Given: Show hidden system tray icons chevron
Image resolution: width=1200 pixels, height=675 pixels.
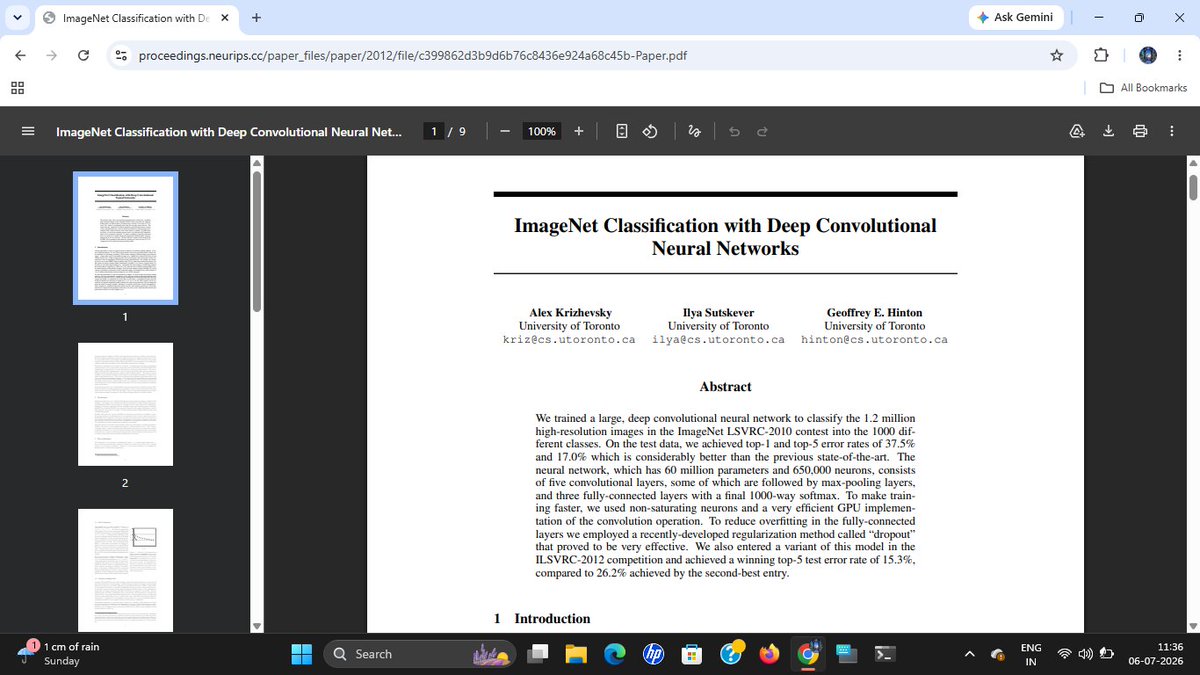Looking at the screenshot, I should [x=969, y=654].
